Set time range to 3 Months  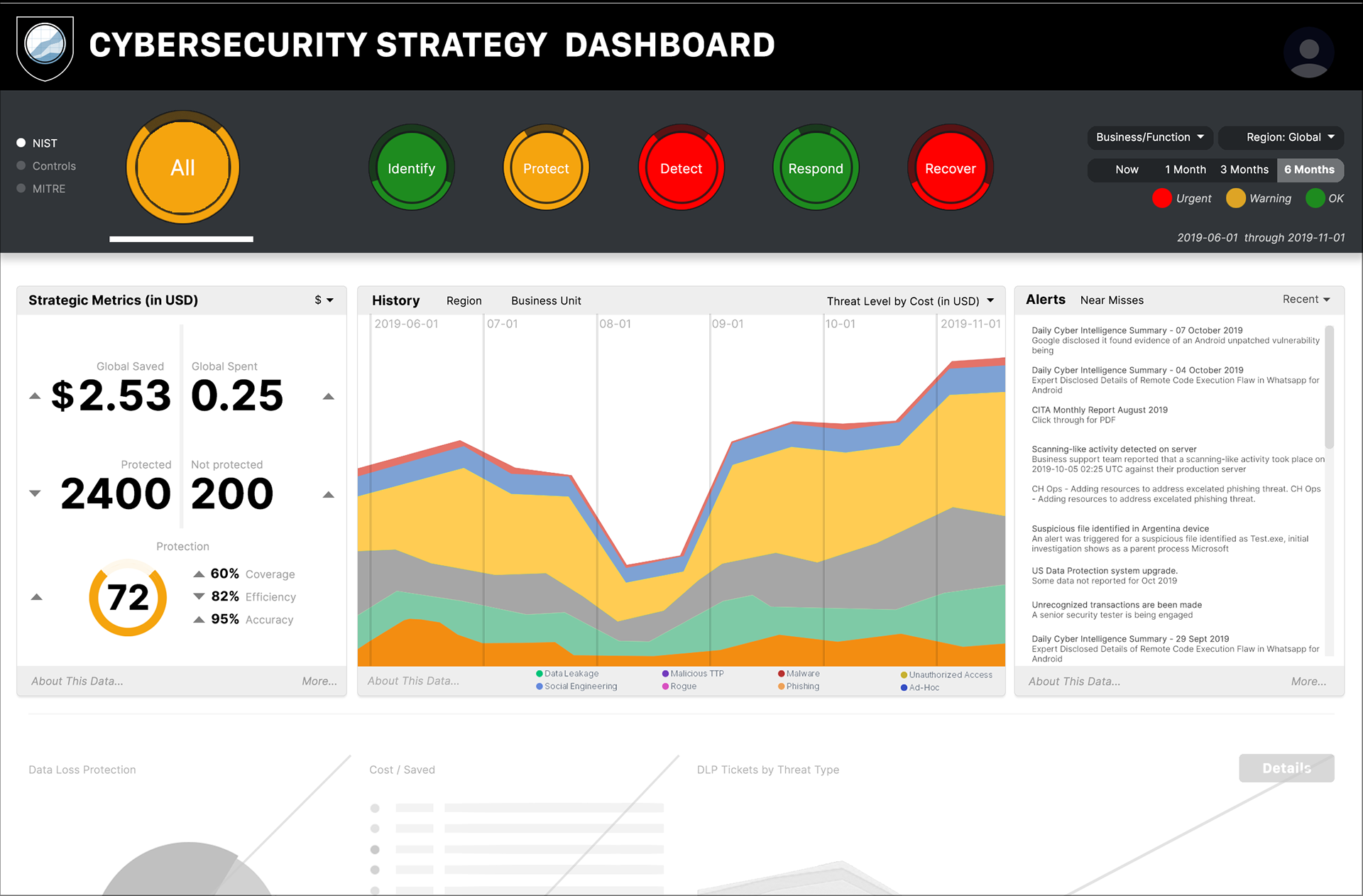click(1244, 170)
